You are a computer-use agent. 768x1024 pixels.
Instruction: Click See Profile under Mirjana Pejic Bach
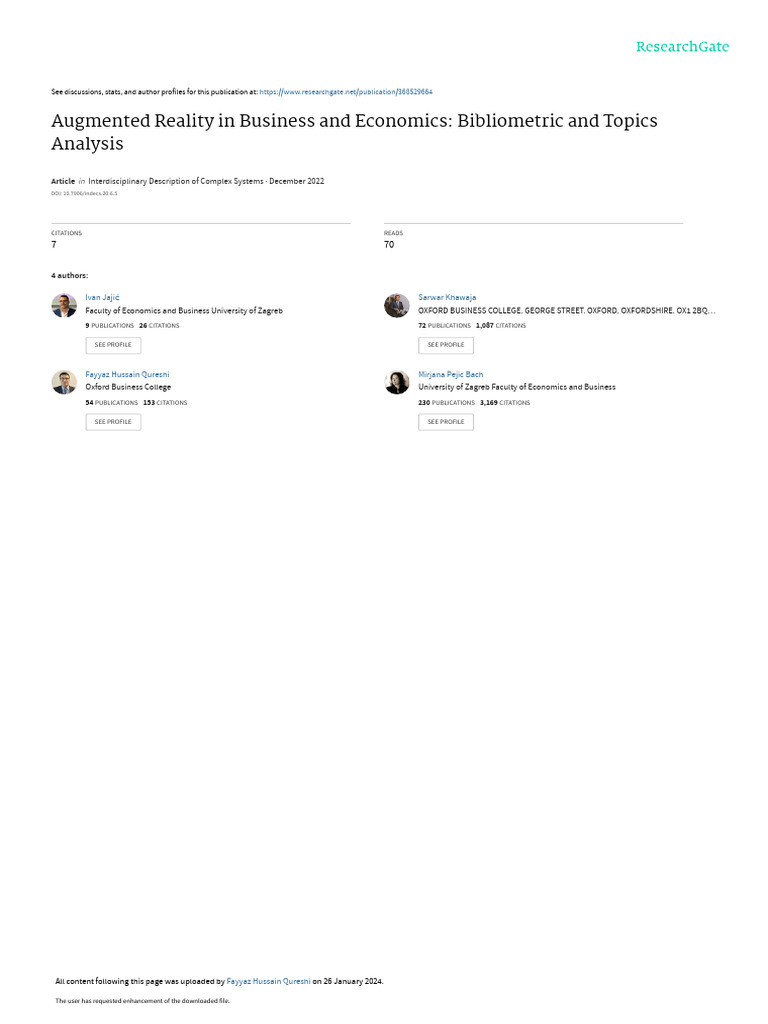446,422
